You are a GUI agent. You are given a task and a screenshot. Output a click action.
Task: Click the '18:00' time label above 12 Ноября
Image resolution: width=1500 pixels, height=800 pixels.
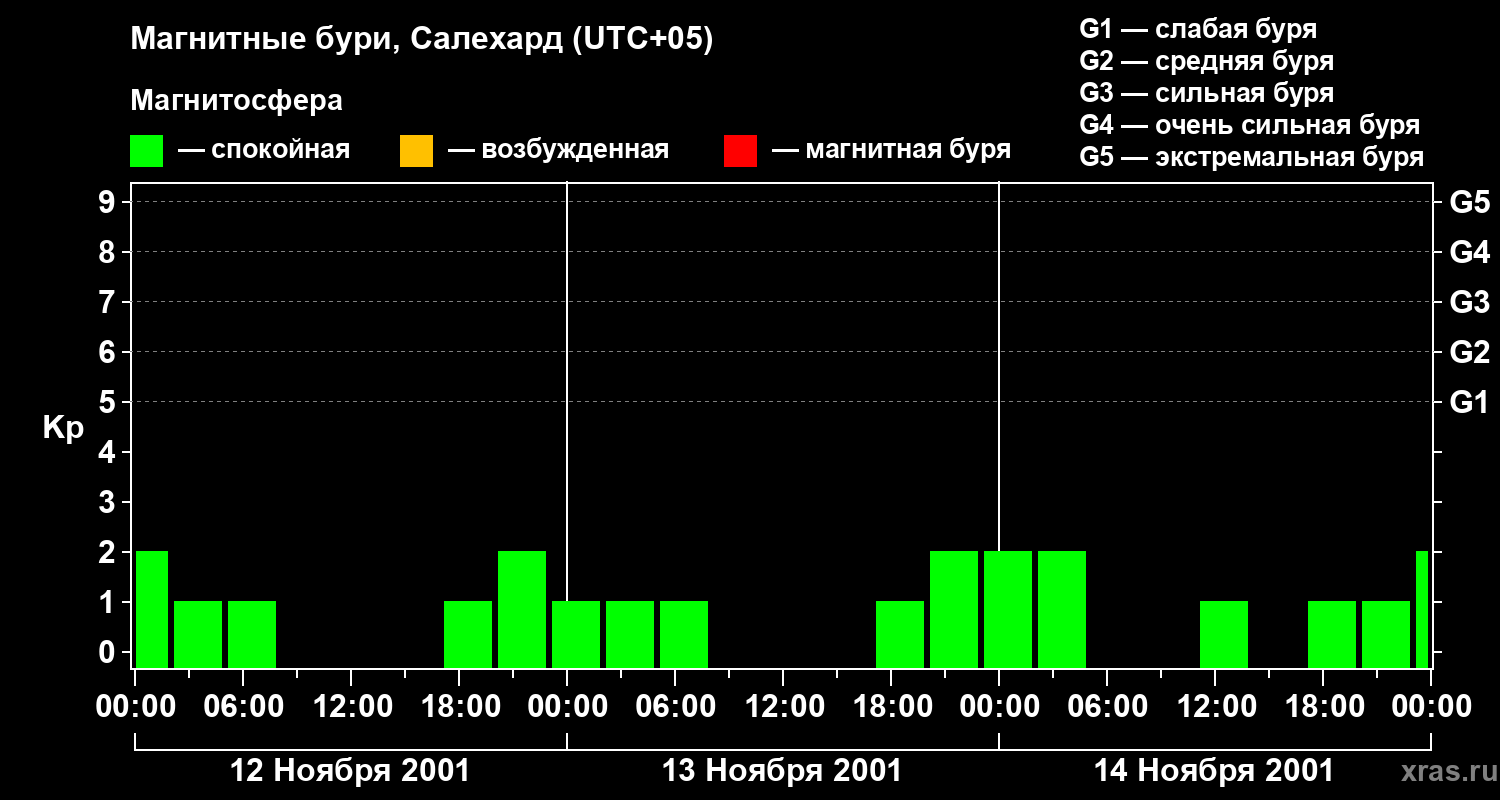[459, 707]
